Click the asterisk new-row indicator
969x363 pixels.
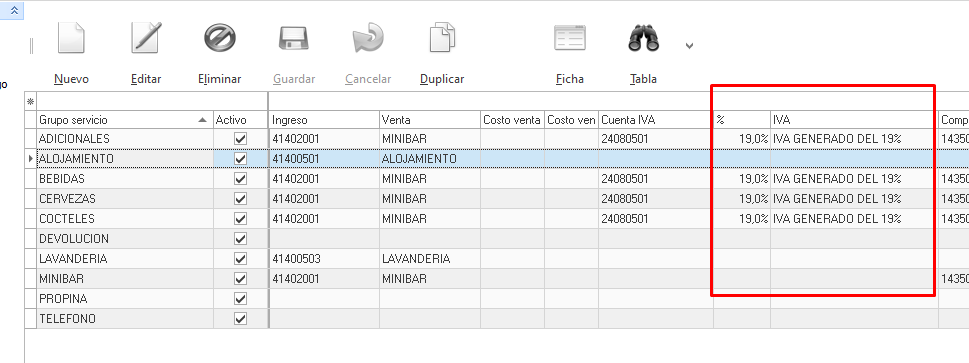pos(30,101)
